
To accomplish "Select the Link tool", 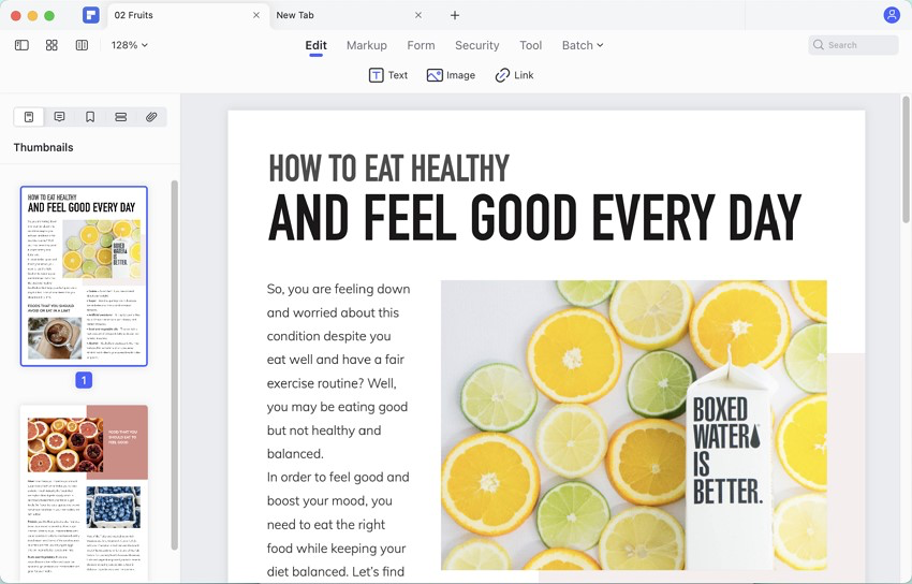I will coord(514,75).
